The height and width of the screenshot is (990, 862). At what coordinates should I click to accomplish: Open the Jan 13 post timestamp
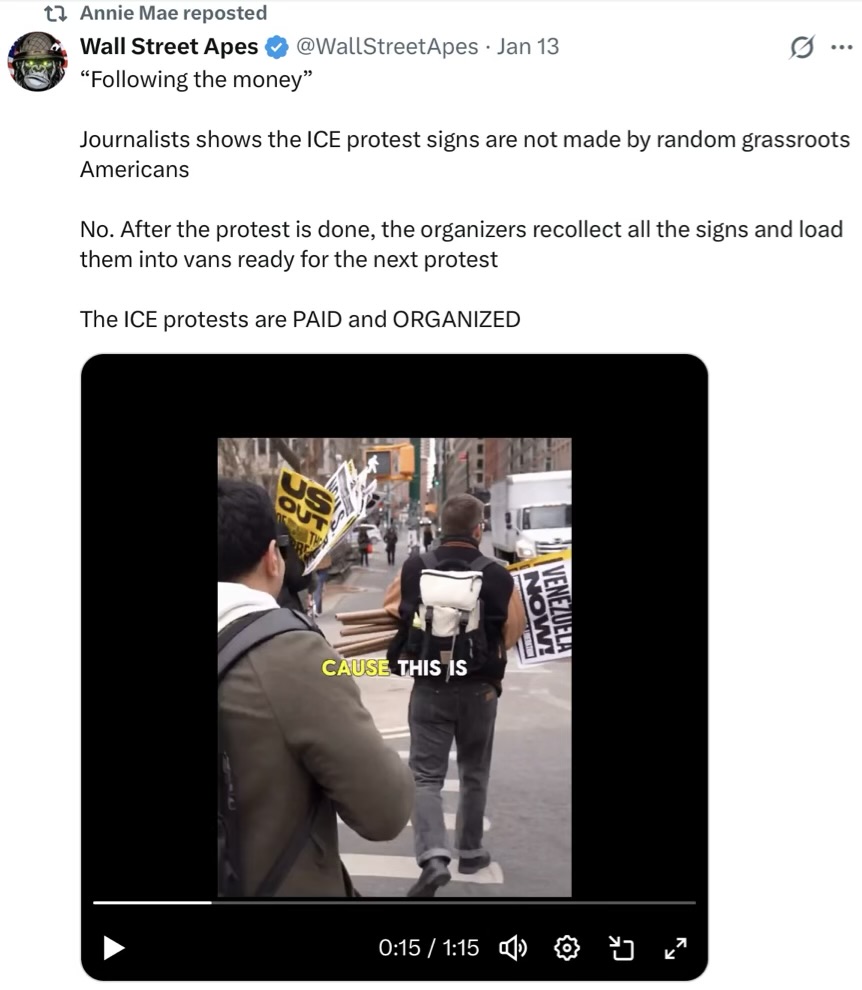pyautogui.click(x=527, y=47)
